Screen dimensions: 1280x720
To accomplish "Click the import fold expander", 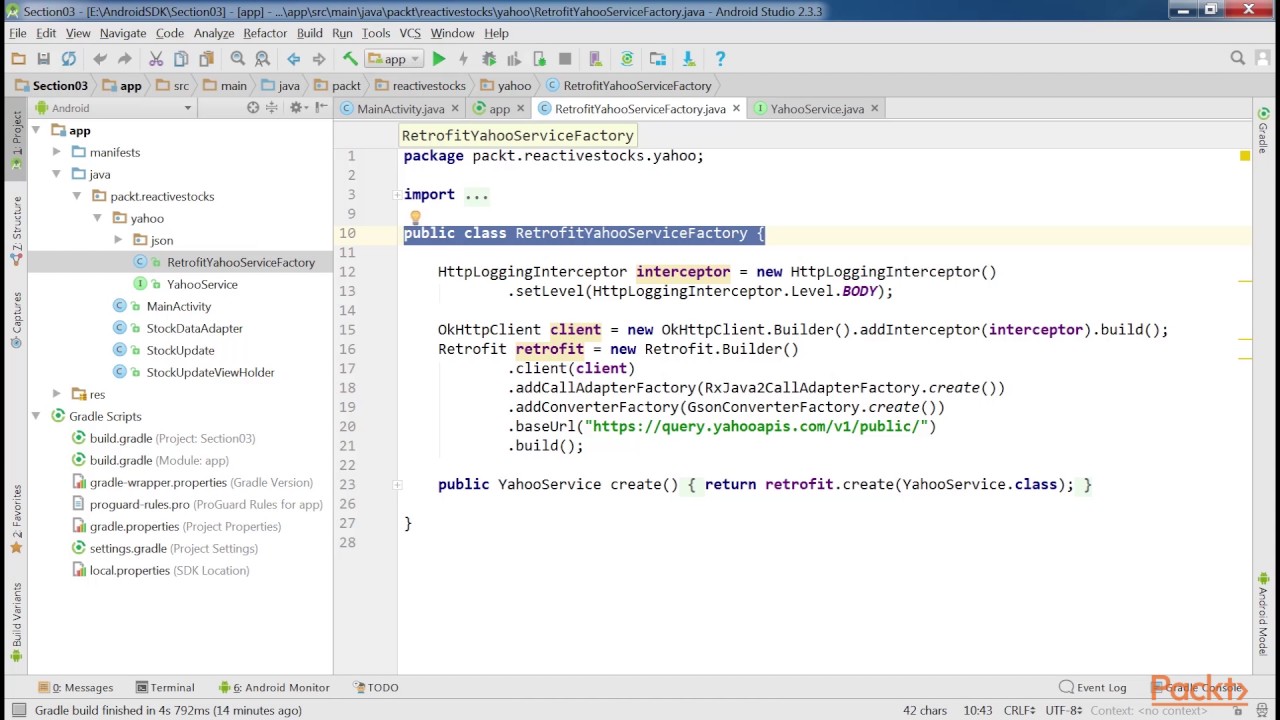I will 397,195.
